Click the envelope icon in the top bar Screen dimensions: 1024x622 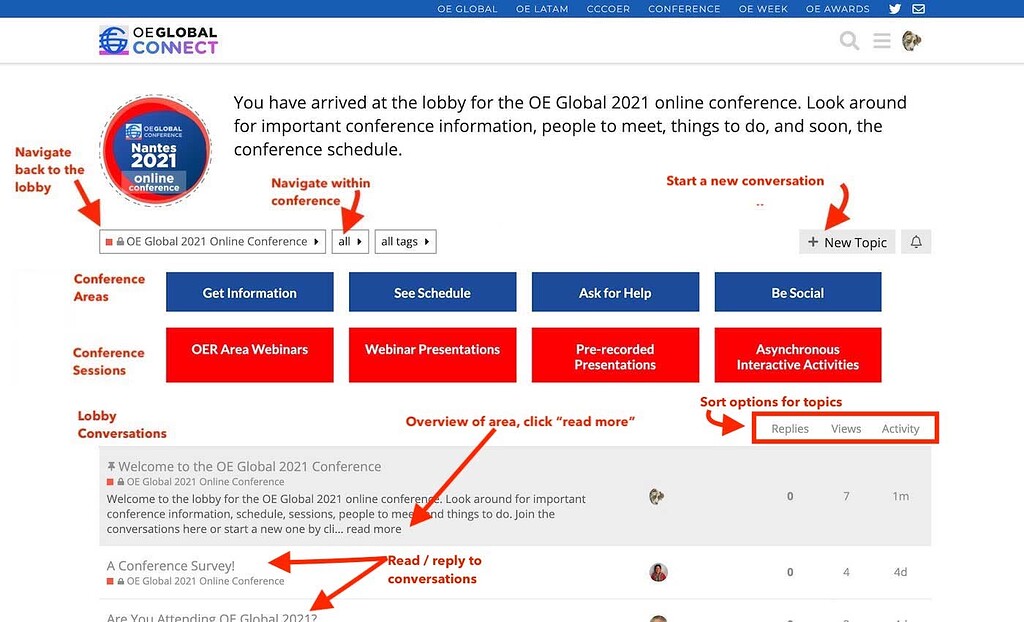tap(917, 8)
